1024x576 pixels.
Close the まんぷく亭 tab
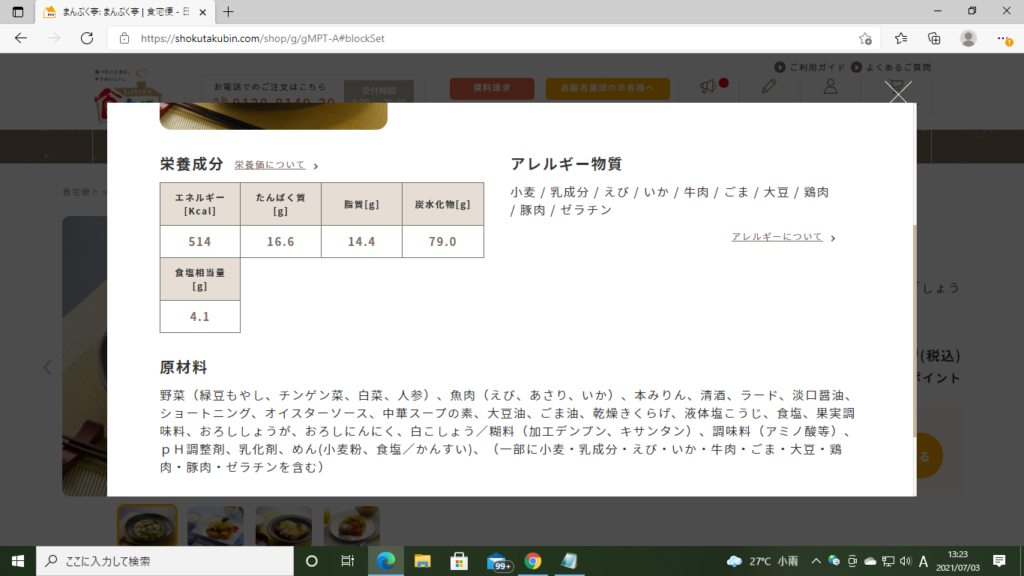(x=202, y=12)
